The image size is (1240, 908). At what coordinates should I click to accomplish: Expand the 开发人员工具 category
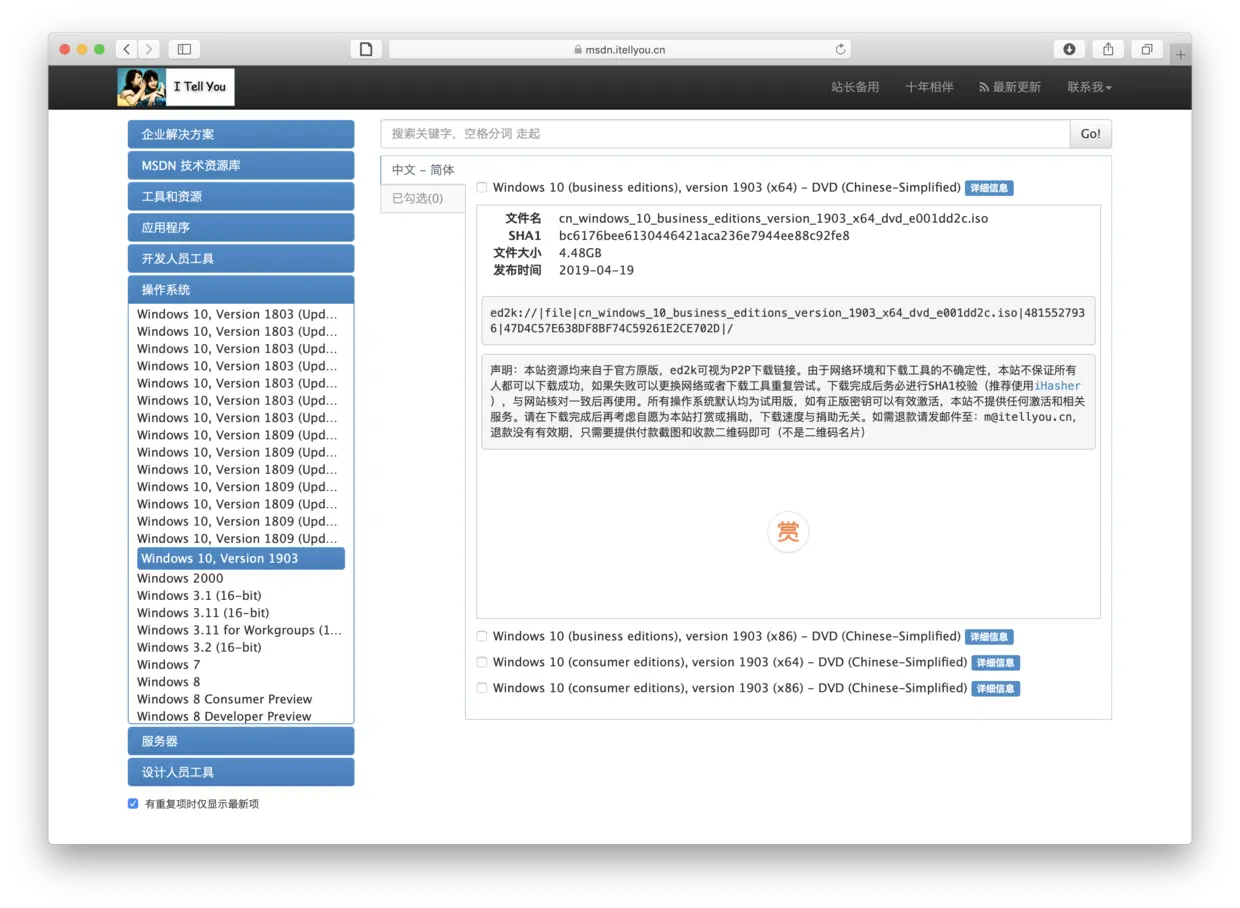(x=241, y=258)
